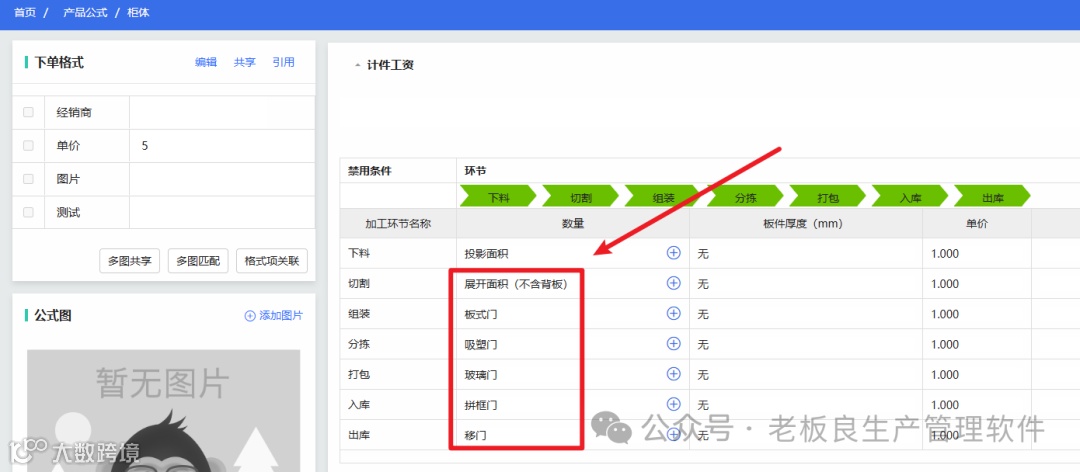Click the 加工环节名称 column header
Screen dimensions: 1080x472
tap(398, 223)
